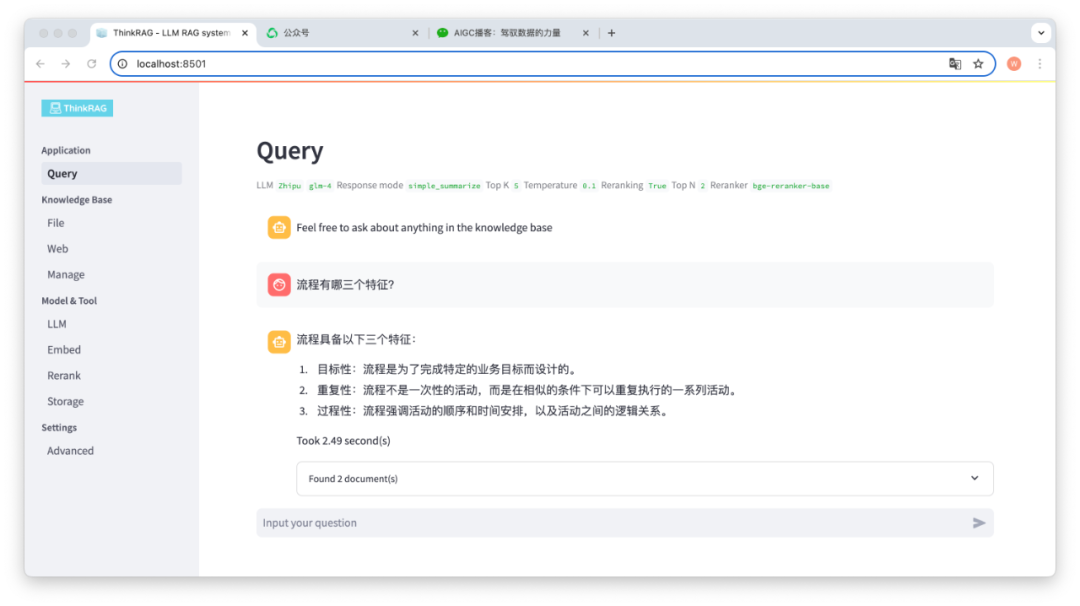Open the browser tab search chevron
Image resolution: width=1080 pixels, height=606 pixels.
point(1041,32)
